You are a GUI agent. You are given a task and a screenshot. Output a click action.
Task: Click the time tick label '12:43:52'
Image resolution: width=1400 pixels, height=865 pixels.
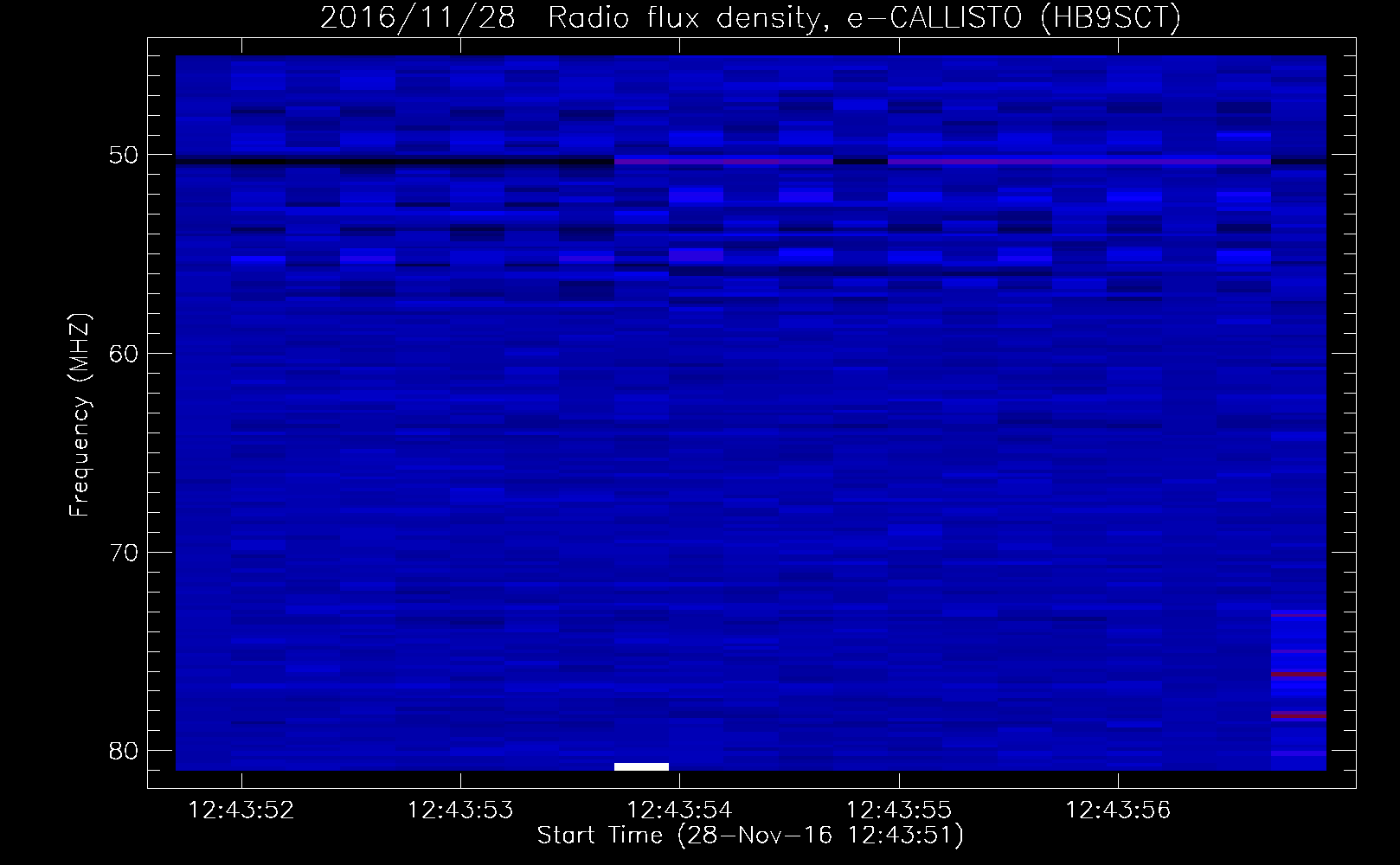click(x=241, y=810)
